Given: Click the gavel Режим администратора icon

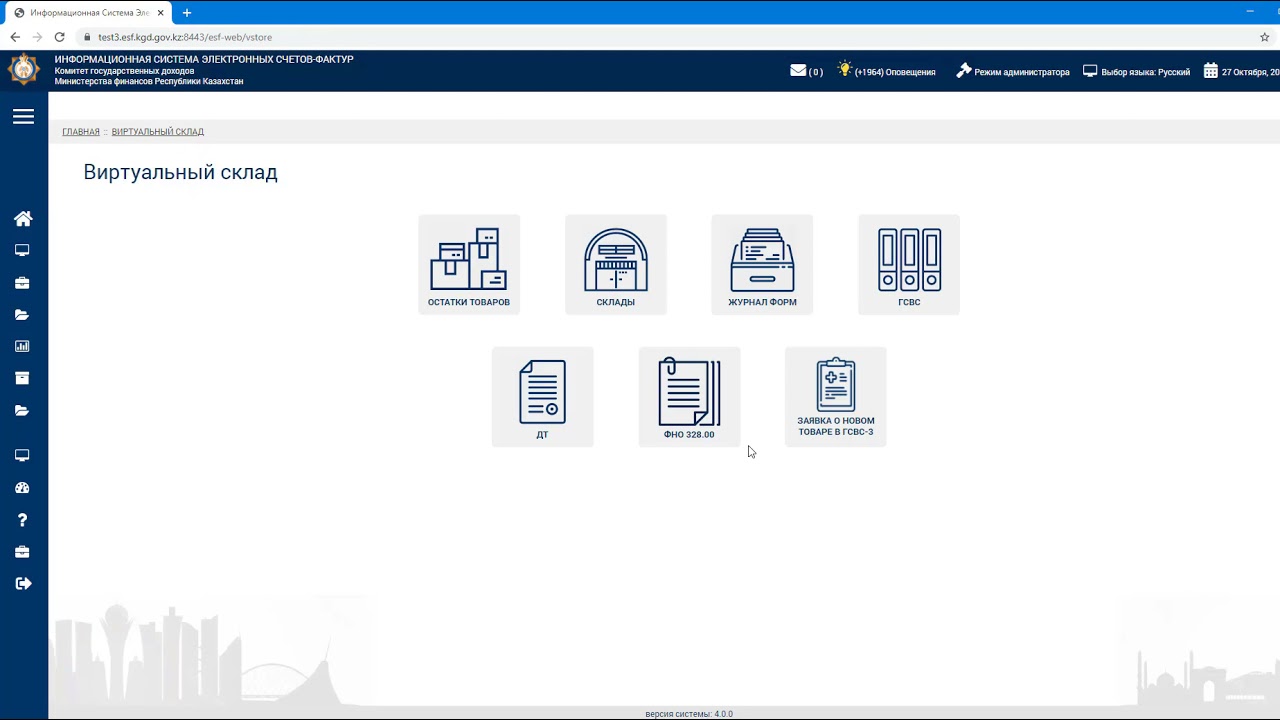Looking at the screenshot, I should (x=964, y=70).
